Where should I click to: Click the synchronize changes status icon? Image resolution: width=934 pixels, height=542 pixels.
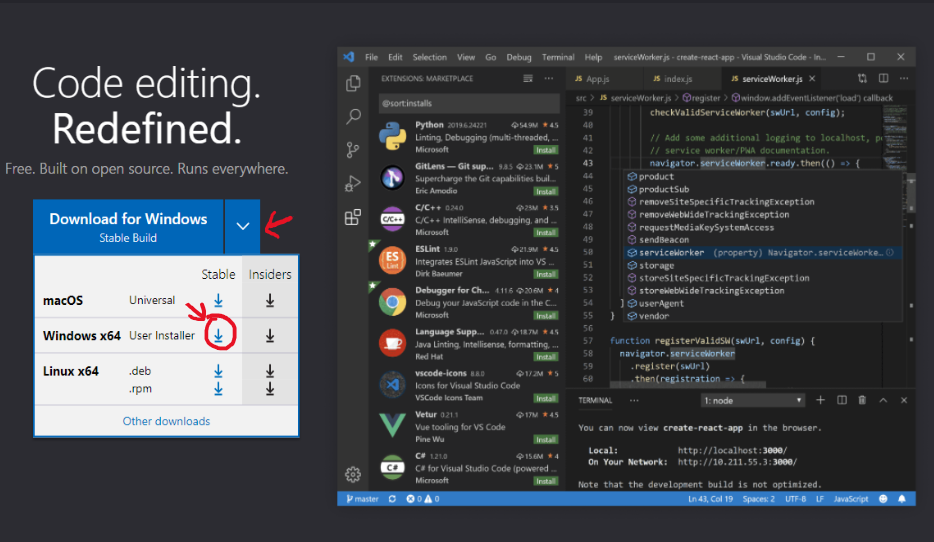392,499
